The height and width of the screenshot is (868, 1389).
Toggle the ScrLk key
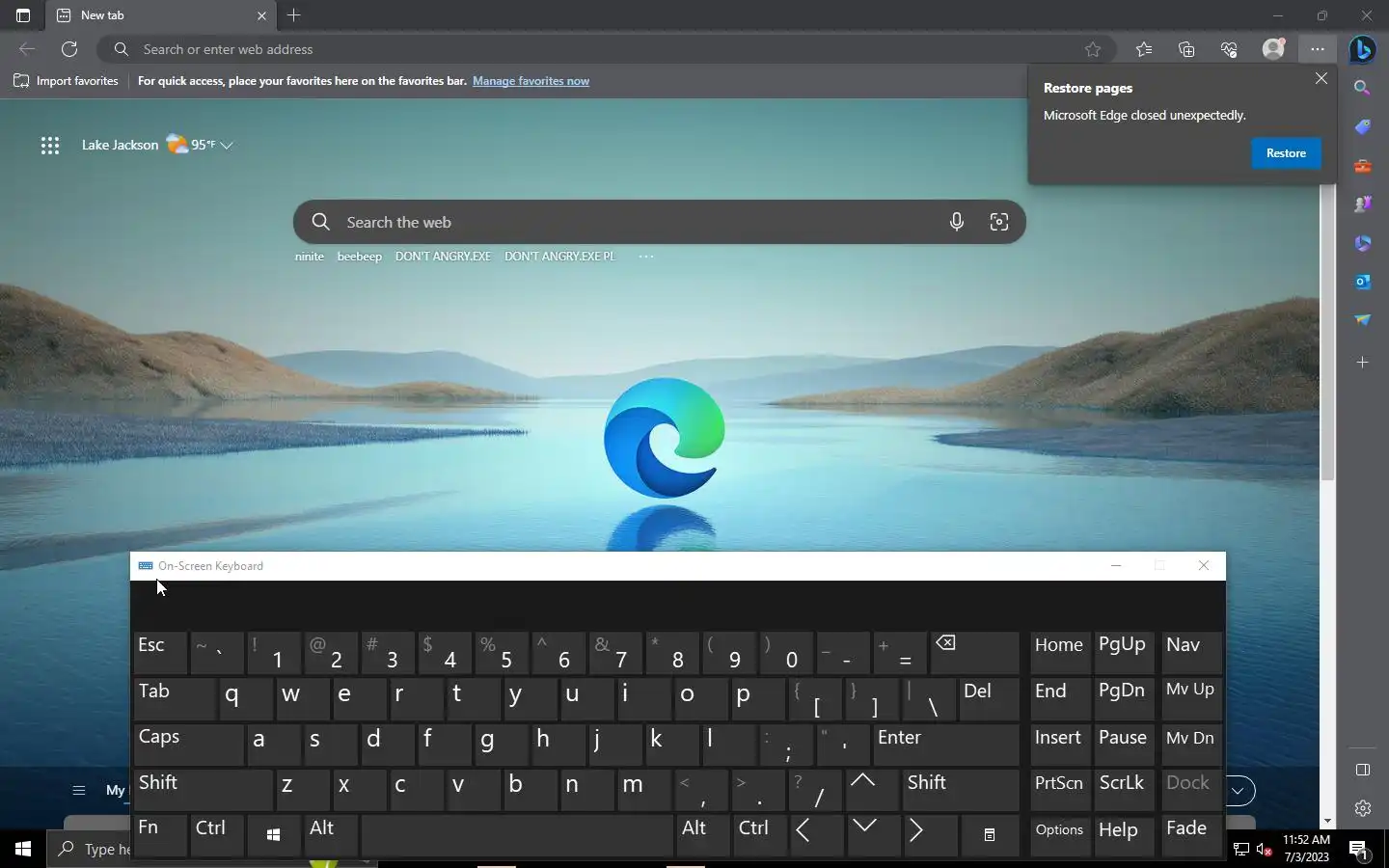pyautogui.click(x=1125, y=790)
